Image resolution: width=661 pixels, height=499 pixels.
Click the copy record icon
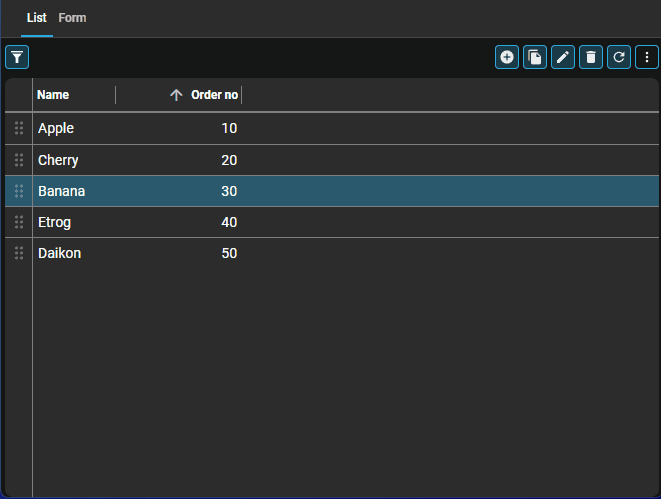click(x=535, y=57)
